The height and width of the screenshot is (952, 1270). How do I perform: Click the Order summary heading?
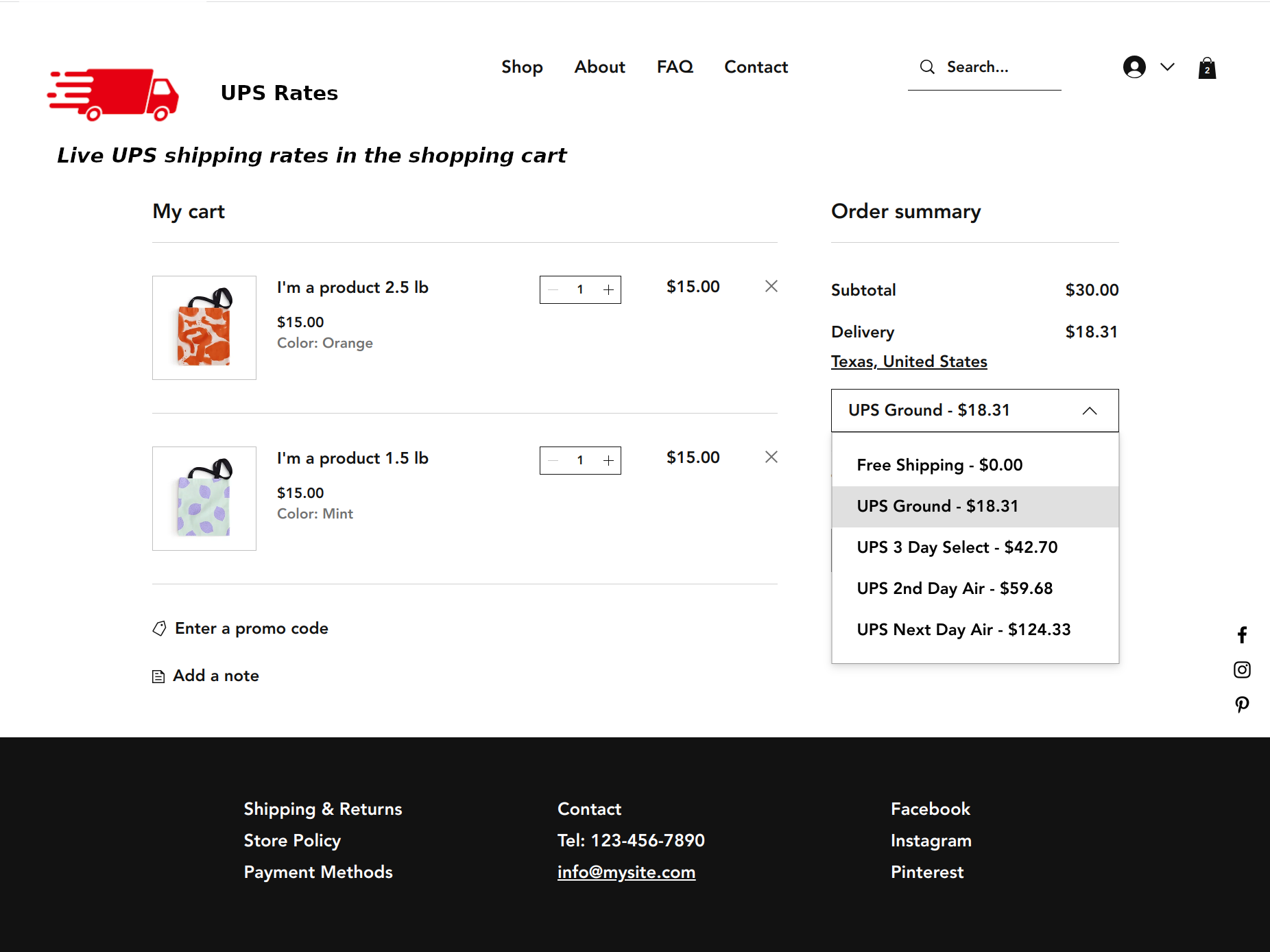coord(906,211)
